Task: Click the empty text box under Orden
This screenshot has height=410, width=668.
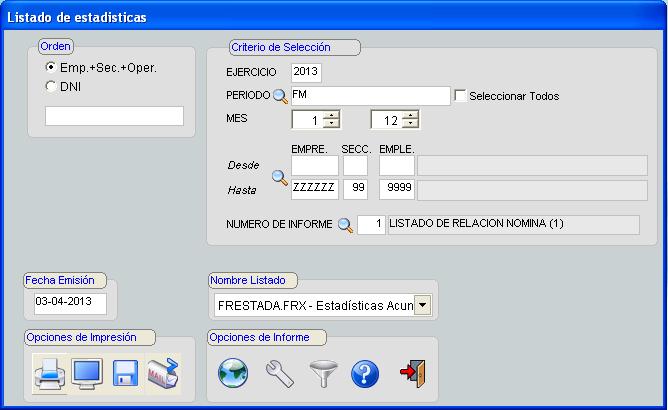Action: tap(114, 116)
